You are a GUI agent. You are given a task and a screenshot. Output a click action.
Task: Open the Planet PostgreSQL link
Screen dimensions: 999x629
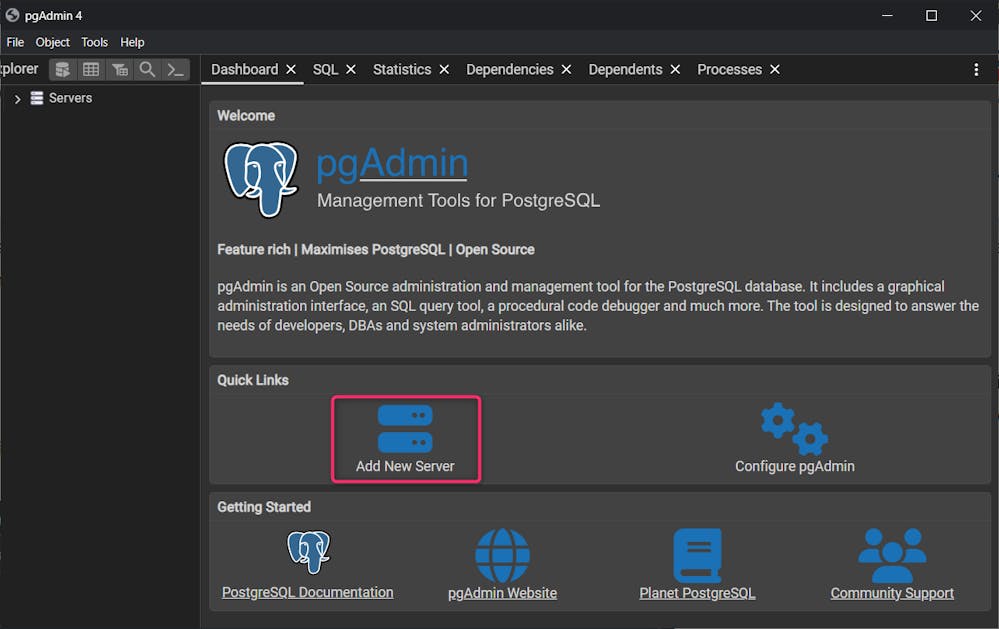[698, 593]
